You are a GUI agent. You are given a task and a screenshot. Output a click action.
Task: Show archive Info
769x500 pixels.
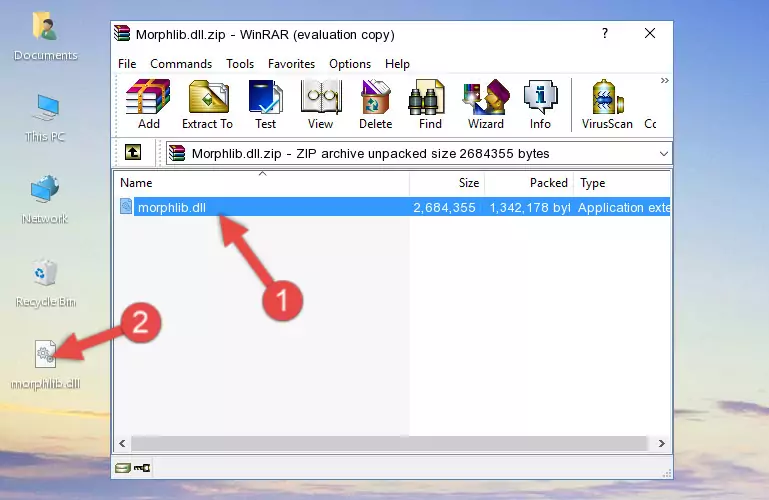coord(540,104)
